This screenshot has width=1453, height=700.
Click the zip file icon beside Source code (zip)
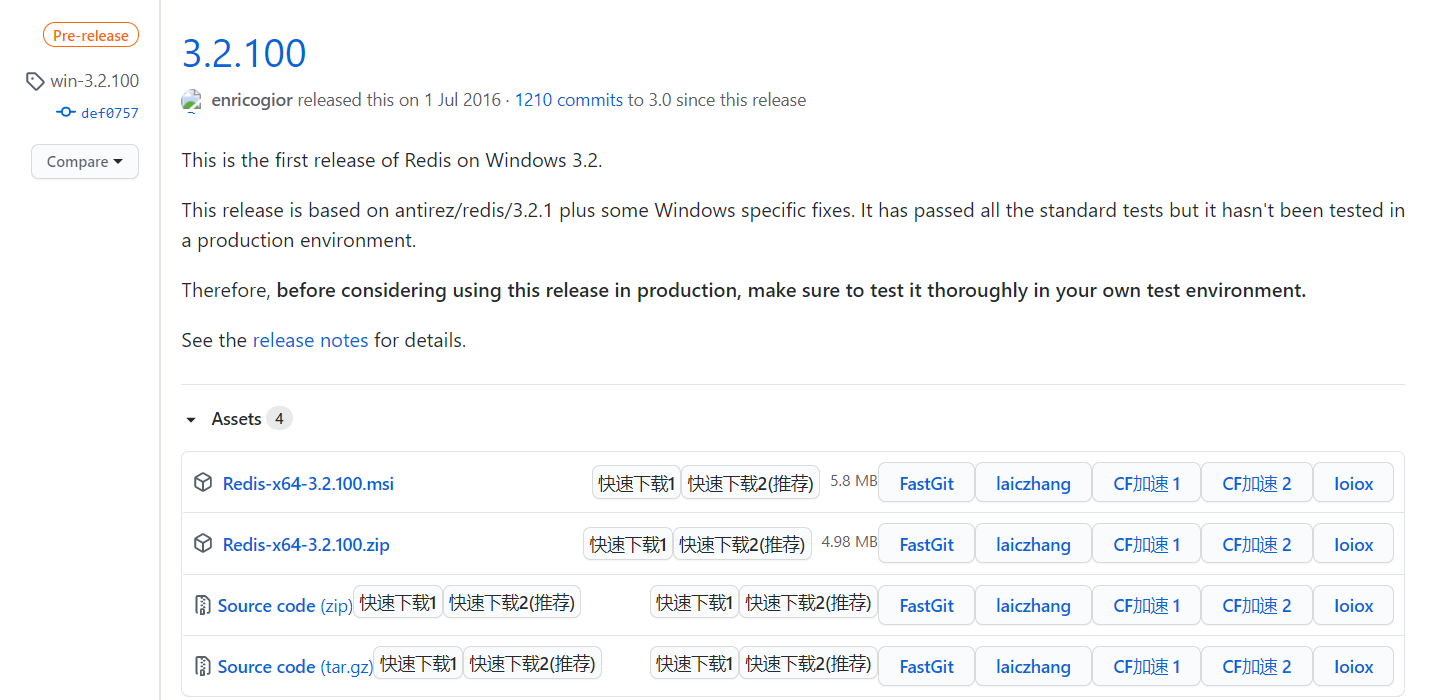[x=203, y=605]
